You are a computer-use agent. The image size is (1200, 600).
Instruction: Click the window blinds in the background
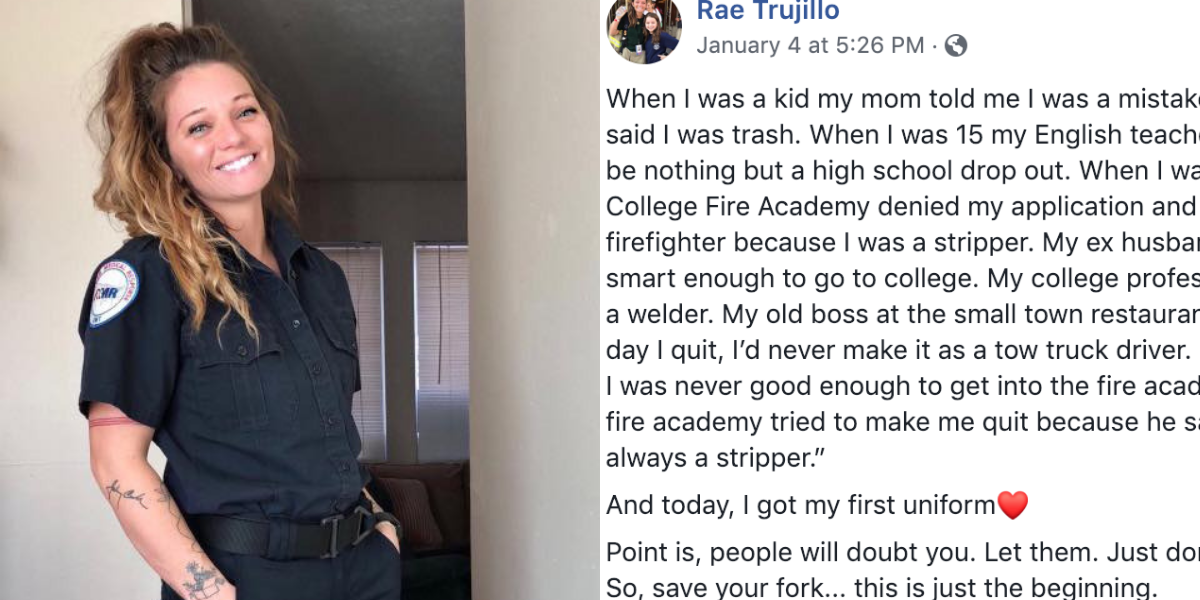click(442, 350)
